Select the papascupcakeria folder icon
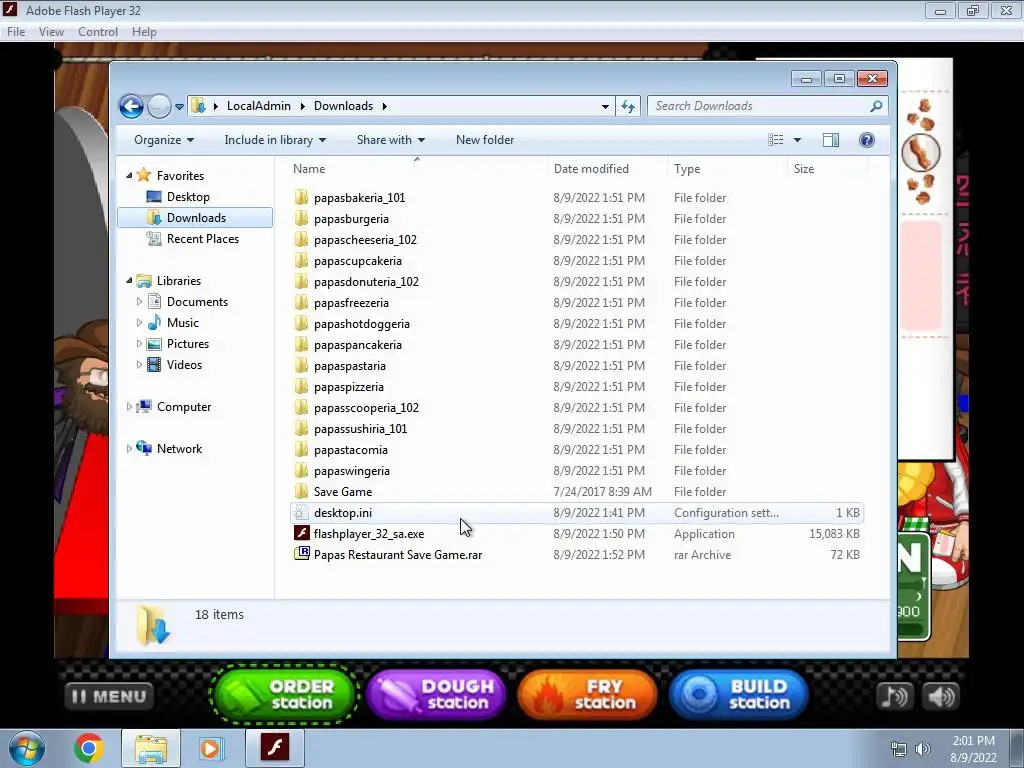 click(301, 261)
